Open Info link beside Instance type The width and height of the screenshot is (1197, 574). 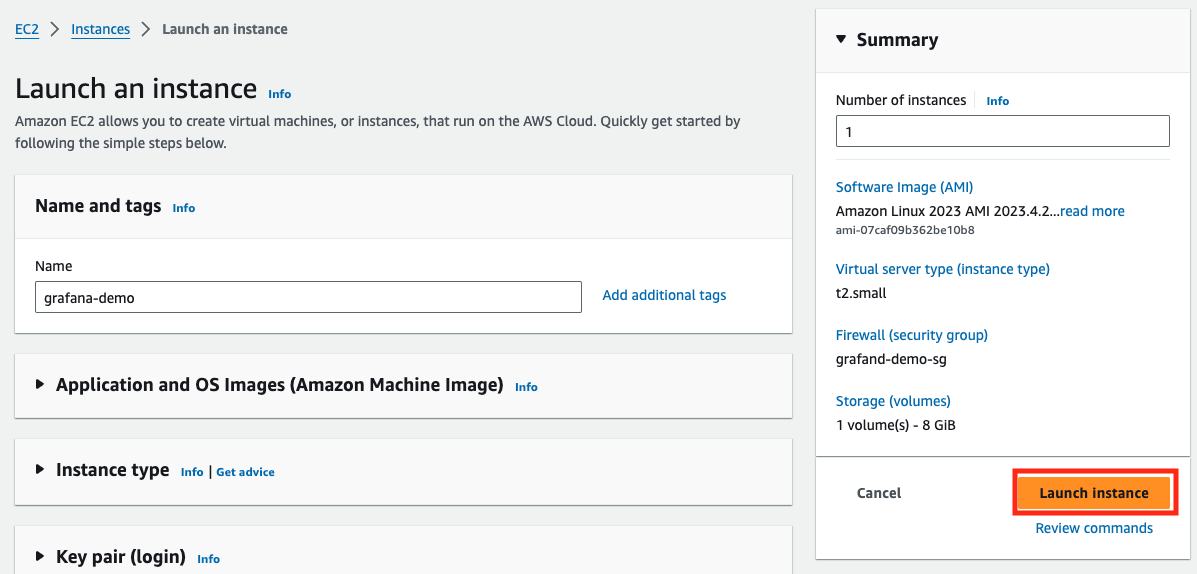[x=192, y=472]
